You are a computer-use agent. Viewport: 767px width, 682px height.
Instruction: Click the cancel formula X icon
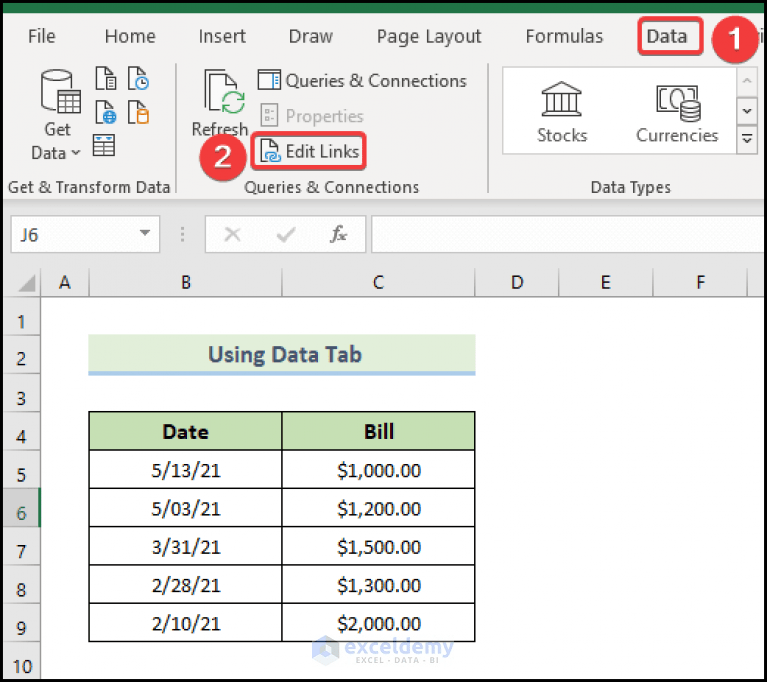(232, 234)
